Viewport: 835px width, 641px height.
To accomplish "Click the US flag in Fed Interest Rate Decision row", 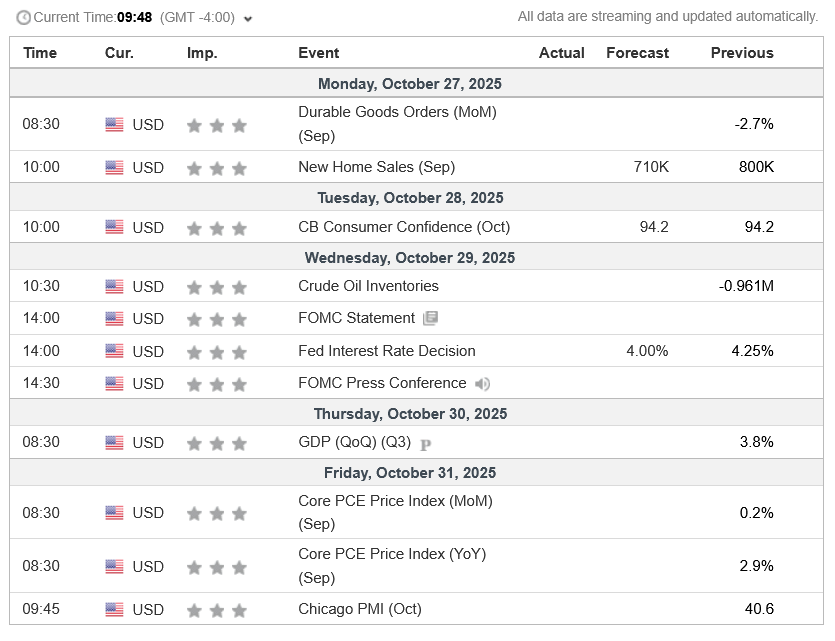I will point(114,351).
